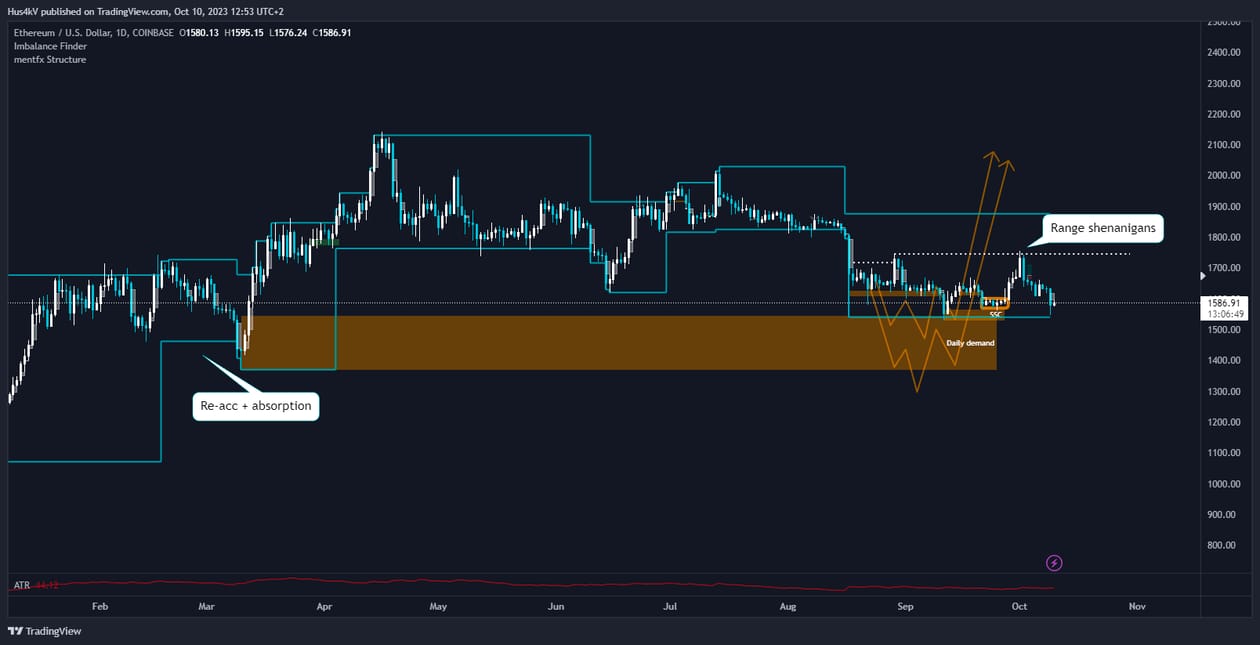Screen dimensions: 1260x645
Task: Select the orange Daily demand zone
Action: pos(620,343)
